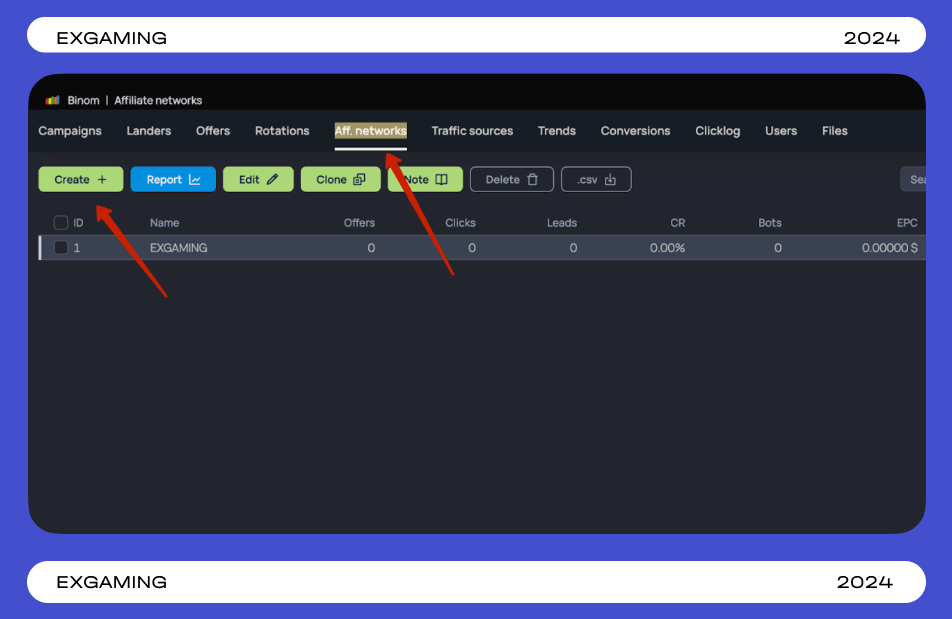This screenshot has width=952, height=619.
Task: Click the chart icon on Report
Action: (x=195, y=180)
